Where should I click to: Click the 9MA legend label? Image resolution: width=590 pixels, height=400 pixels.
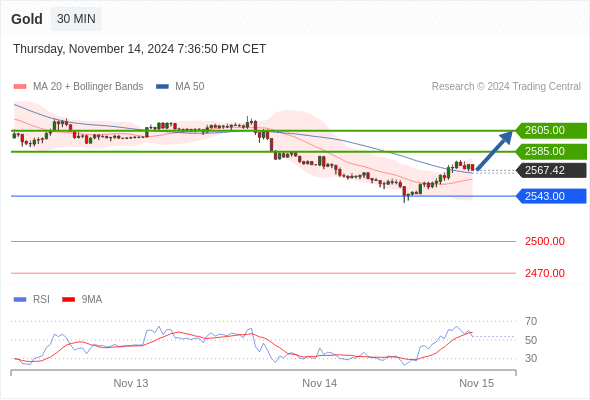(92, 300)
